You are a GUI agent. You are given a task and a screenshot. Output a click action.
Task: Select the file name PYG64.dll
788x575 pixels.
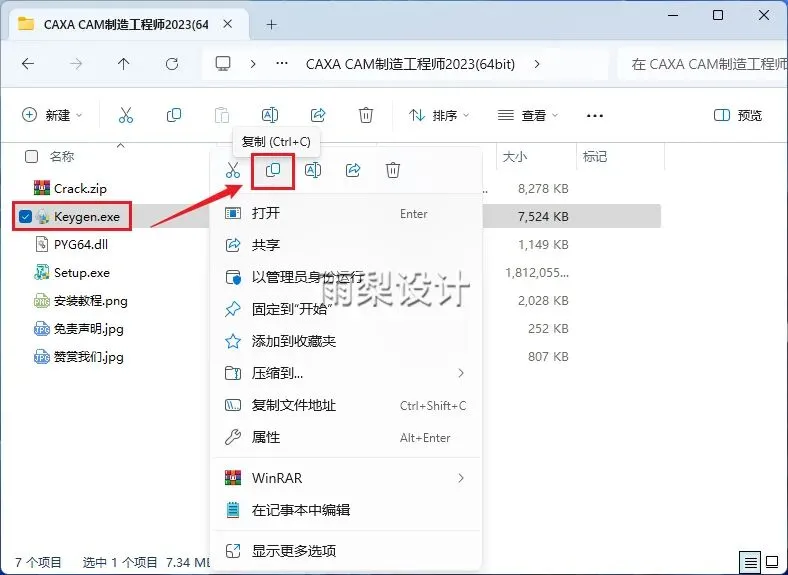click(x=81, y=245)
